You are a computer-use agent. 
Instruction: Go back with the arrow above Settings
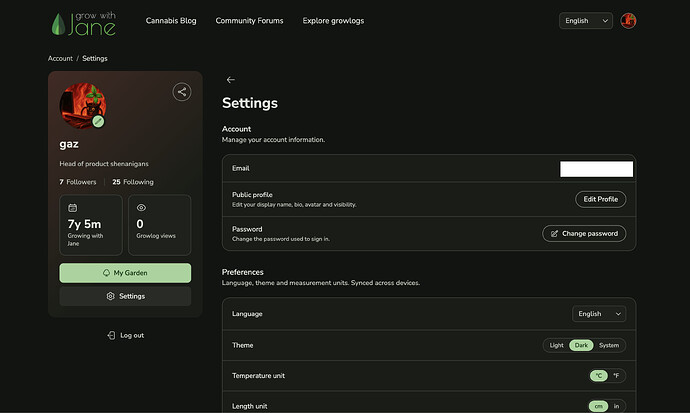pos(230,80)
